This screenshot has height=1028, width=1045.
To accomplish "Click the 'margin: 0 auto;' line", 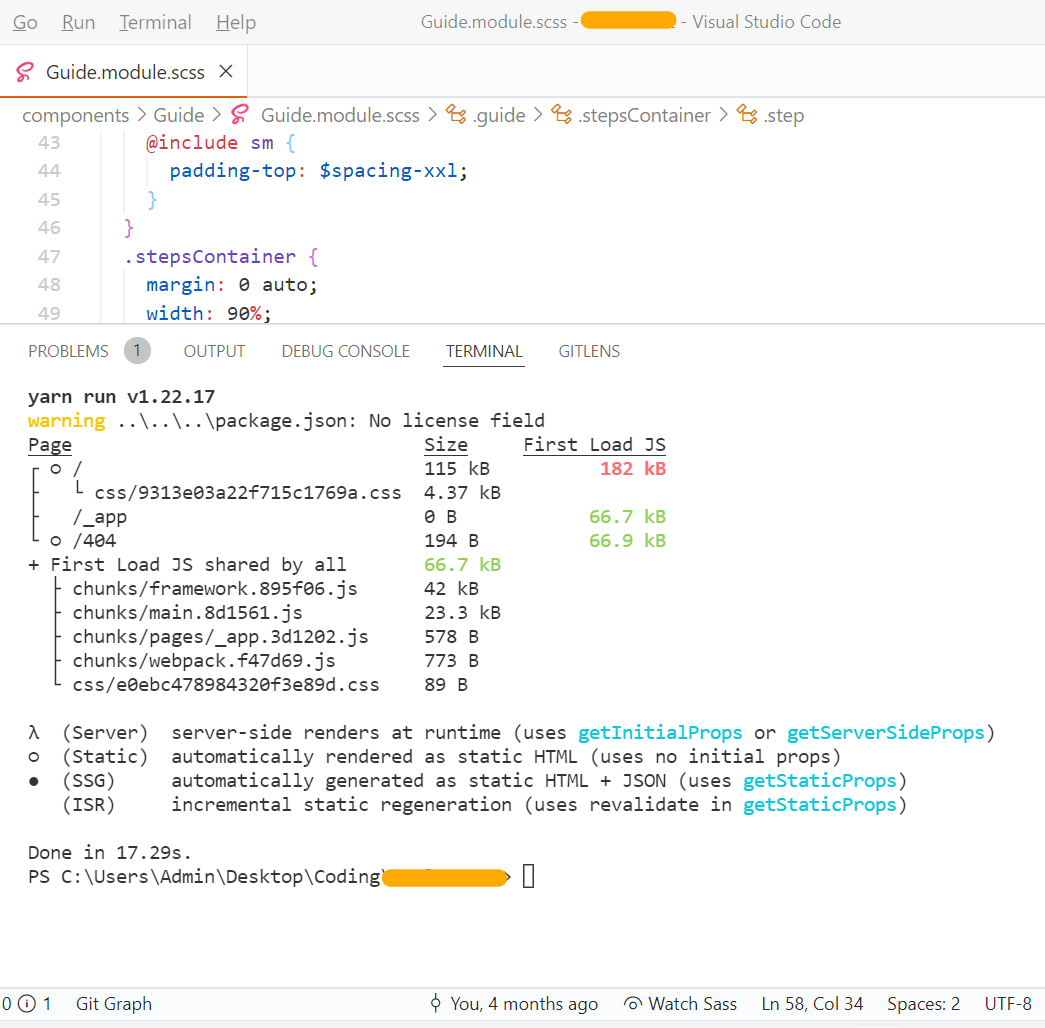I will tap(231, 285).
